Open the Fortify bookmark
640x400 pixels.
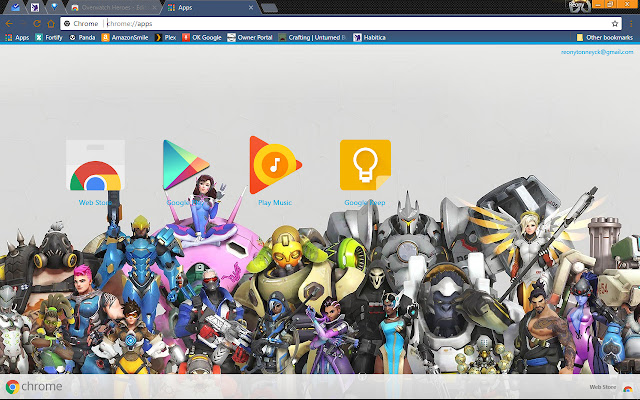coord(49,38)
